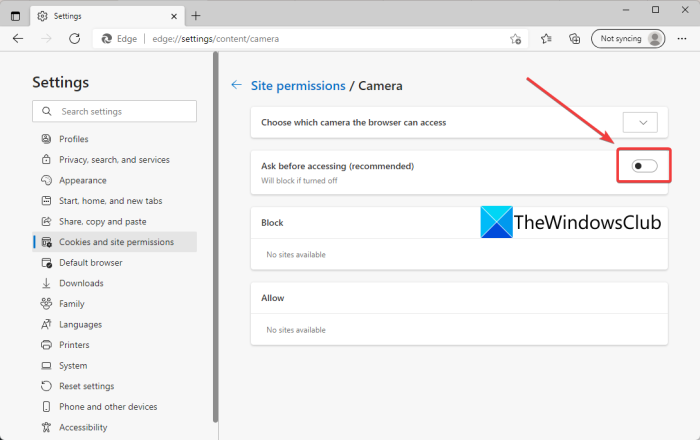700x440 pixels.
Task: Open System settings
Action: 73,365
